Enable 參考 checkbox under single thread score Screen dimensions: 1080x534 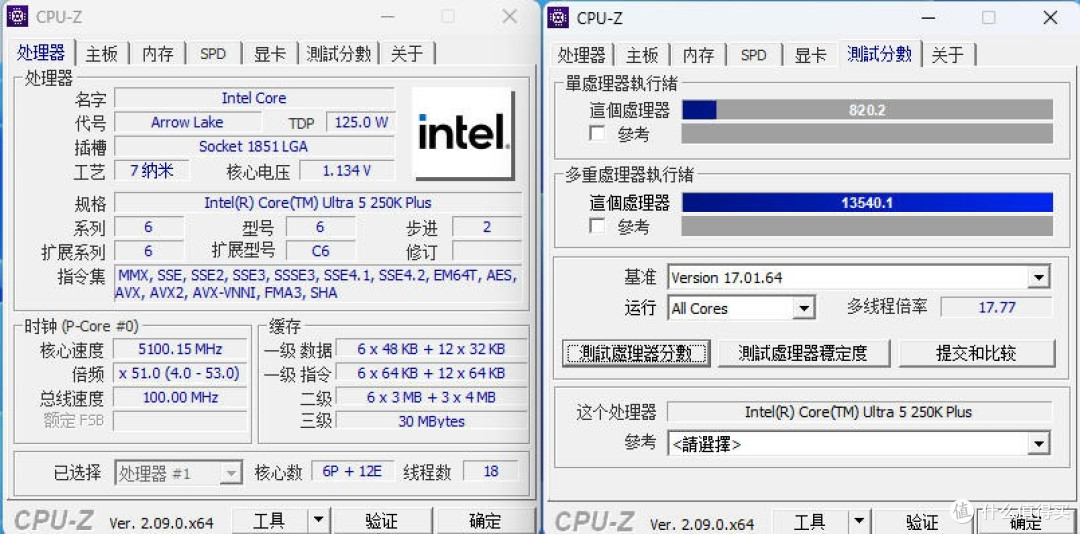pyautogui.click(x=597, y=134)
